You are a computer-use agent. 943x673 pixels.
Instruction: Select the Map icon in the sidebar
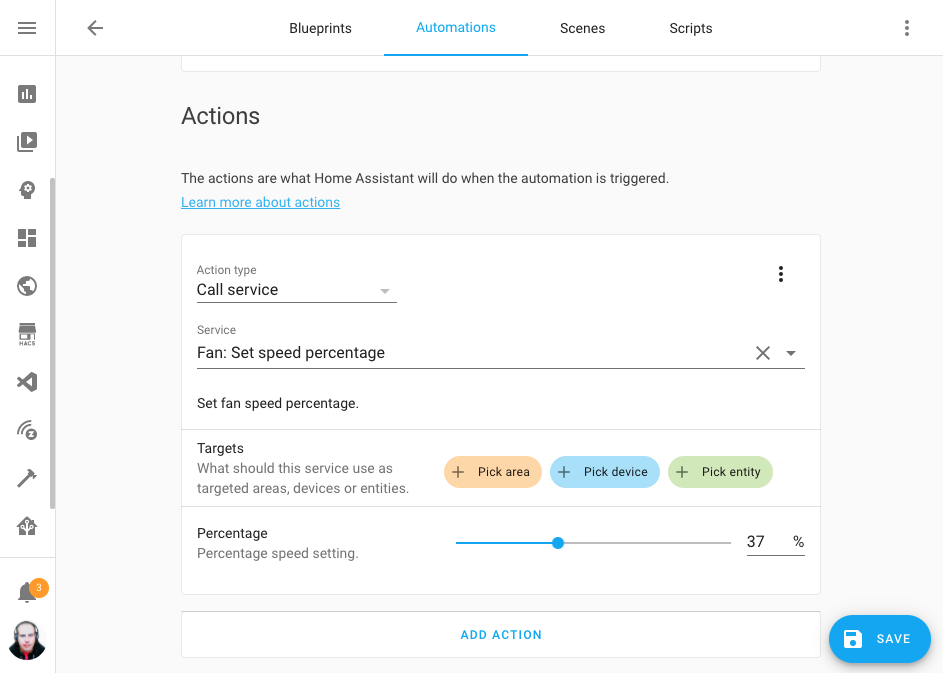coord(27,286)
